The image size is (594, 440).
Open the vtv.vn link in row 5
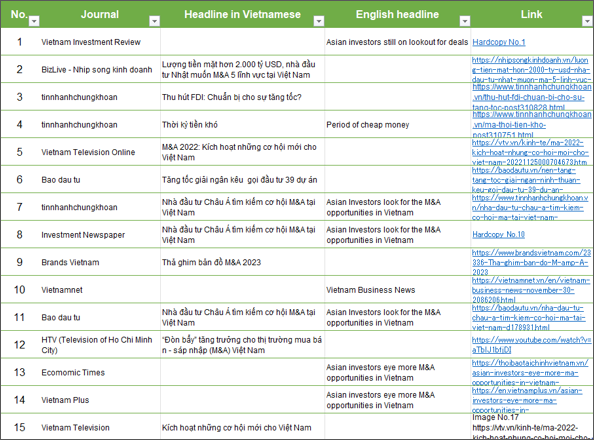(x=530, y=152)
